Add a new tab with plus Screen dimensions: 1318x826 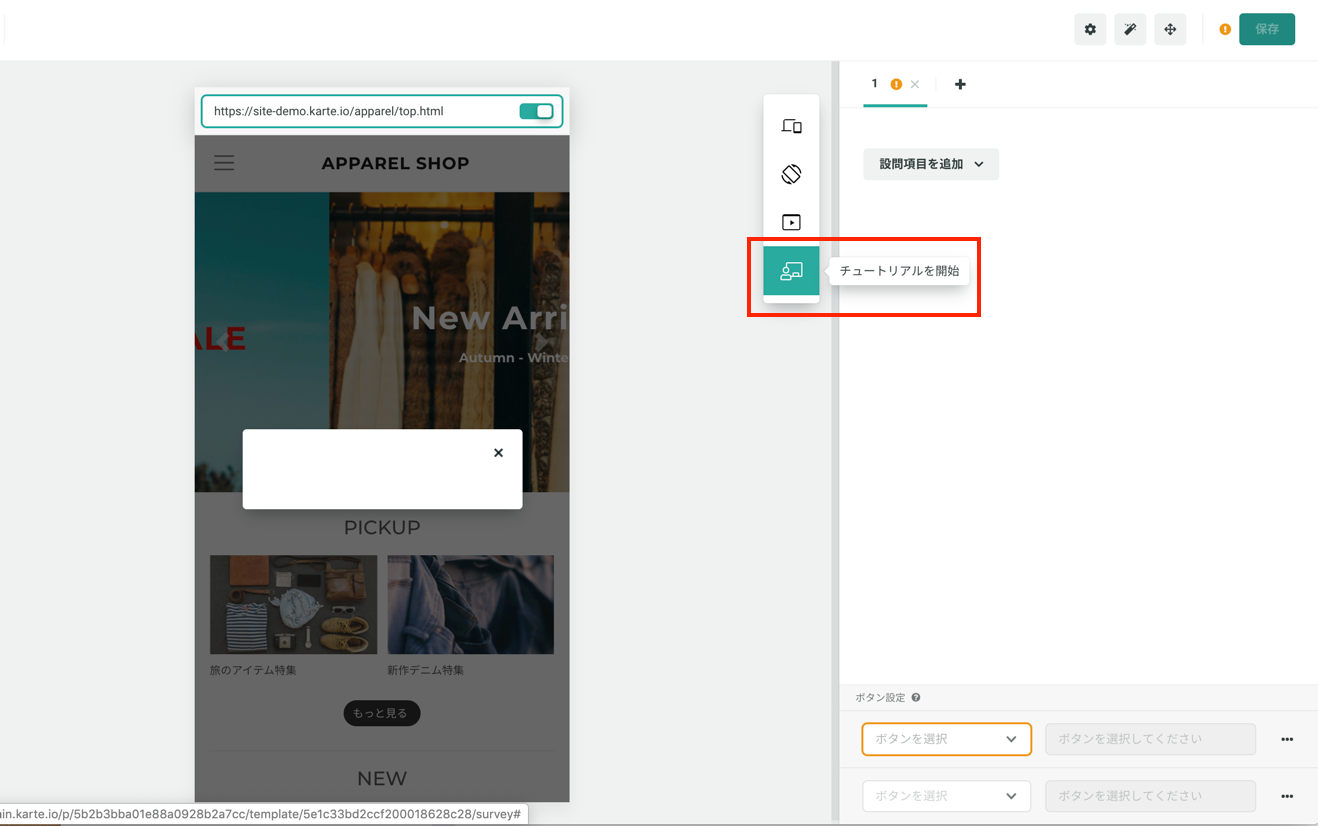(960, 85)
